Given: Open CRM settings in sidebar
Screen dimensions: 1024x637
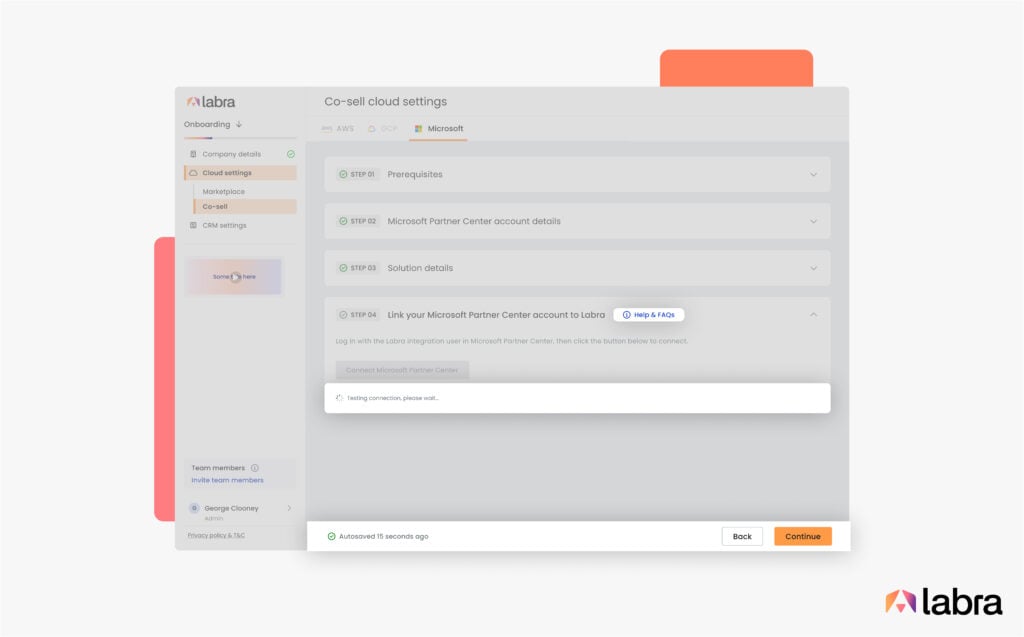Looking at the screenshot, I should [x=224, y=225].
